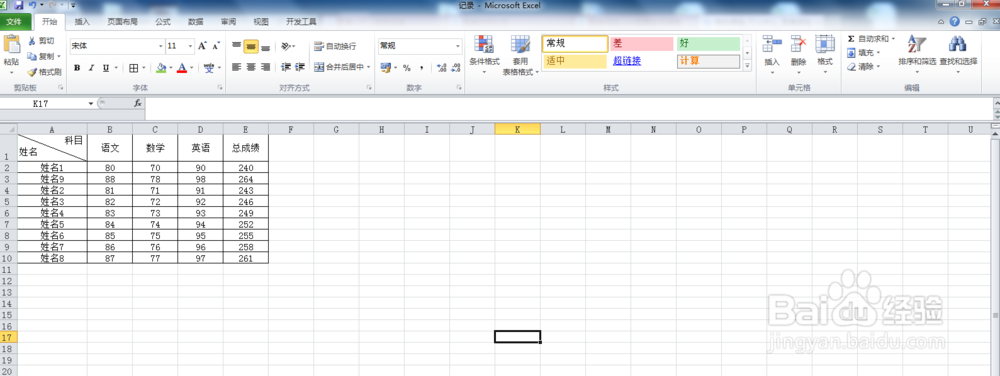Select the Format Painter (格式刷) brush
Image resolution: width=1000 pixels, height=376 pixels.
(32, 72)
